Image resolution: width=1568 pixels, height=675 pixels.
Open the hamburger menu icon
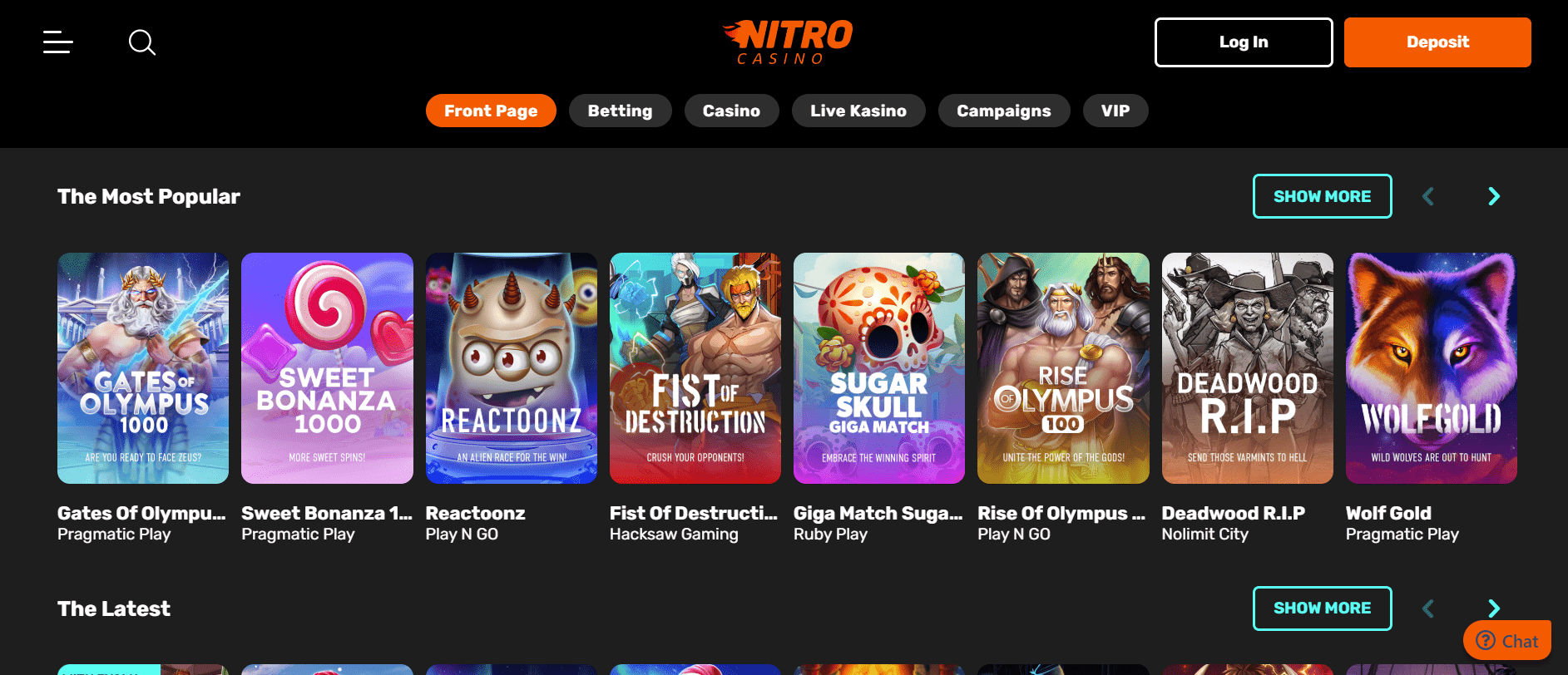click(x=58, y=42)
